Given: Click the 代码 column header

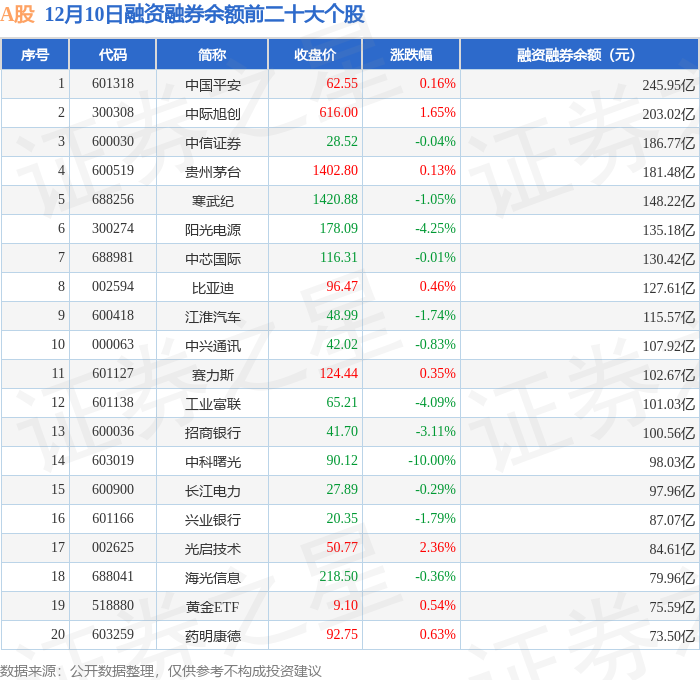Looking at the screenshot, I should [x=112, y=54].
